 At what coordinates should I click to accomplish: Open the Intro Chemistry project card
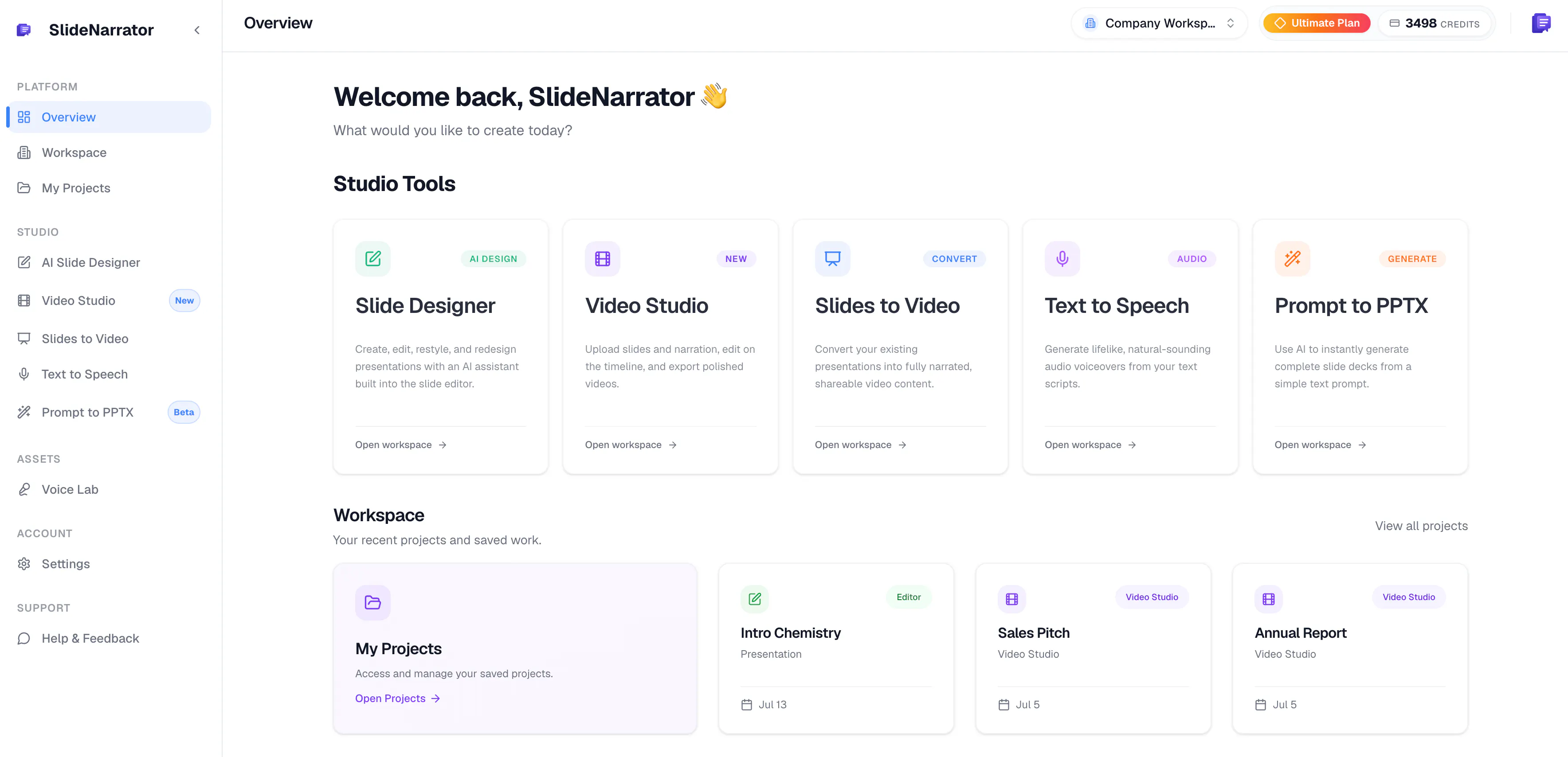pos(836,649)
